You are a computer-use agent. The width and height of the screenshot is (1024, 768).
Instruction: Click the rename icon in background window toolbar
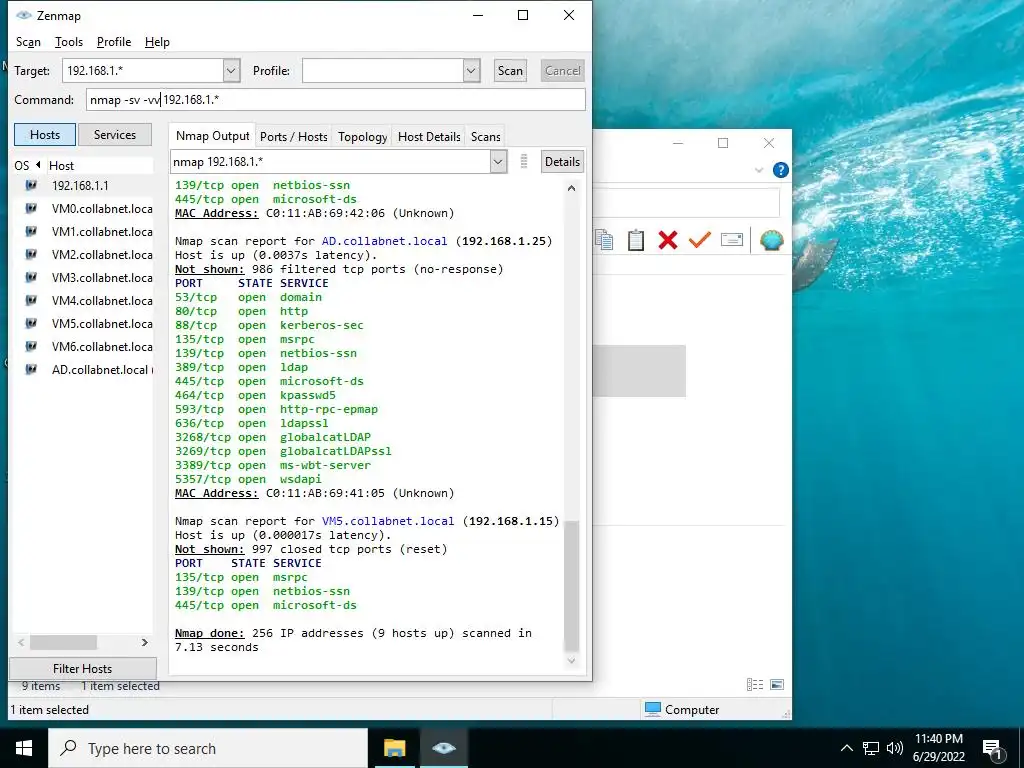pyautogui.click(x=731, y=240)
